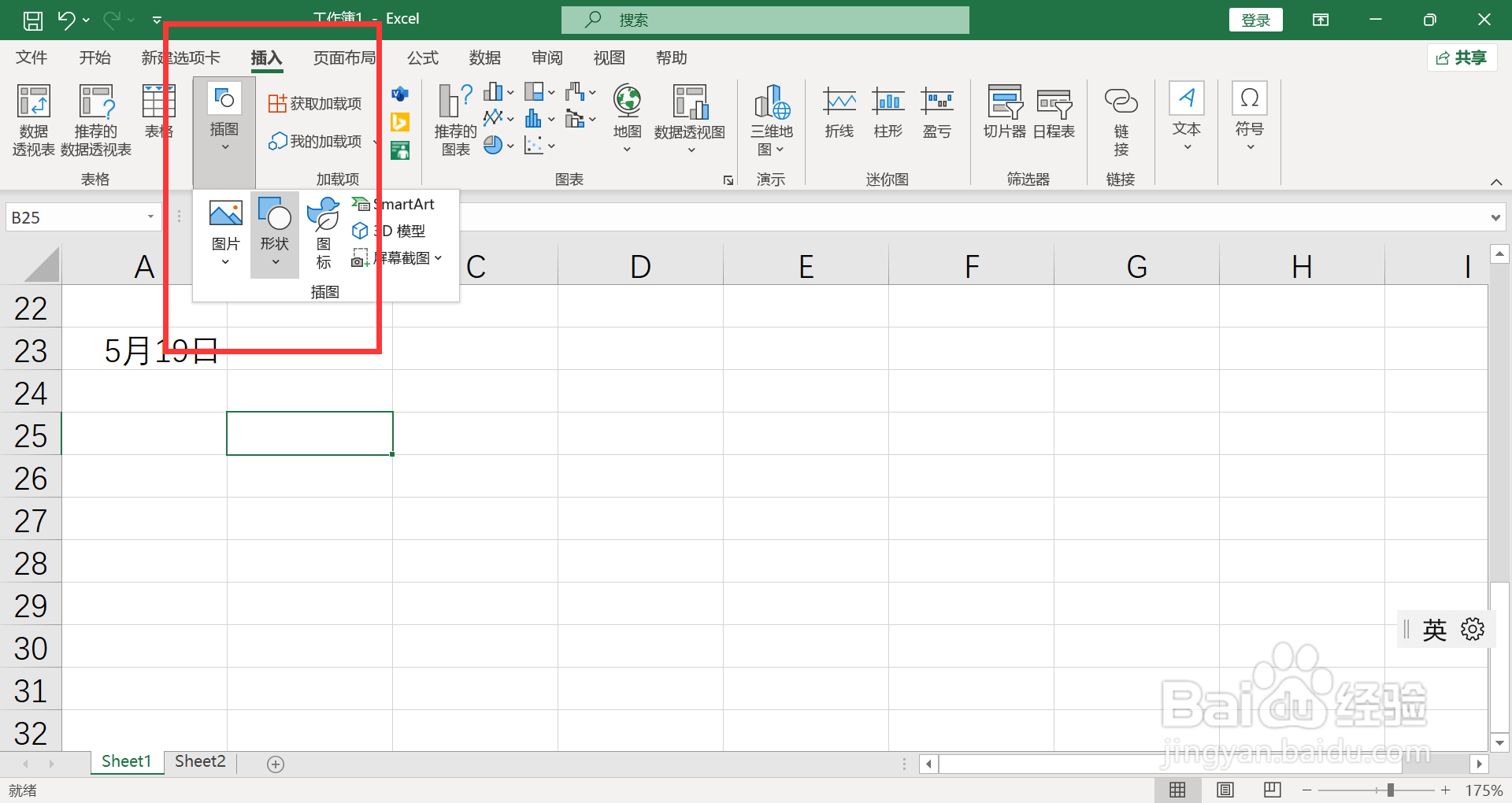
Task: Insert a hierarchy treemap chart
Action: (539, 92)
